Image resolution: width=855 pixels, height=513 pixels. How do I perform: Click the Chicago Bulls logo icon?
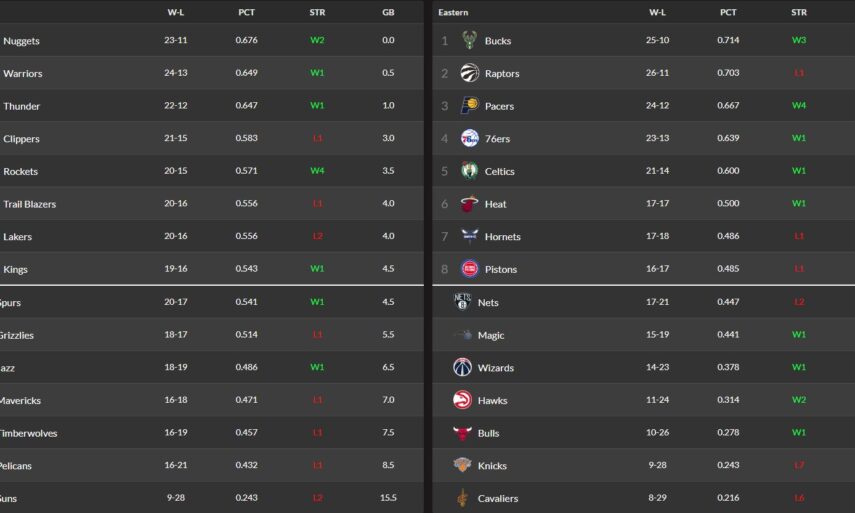coord(462,433)
